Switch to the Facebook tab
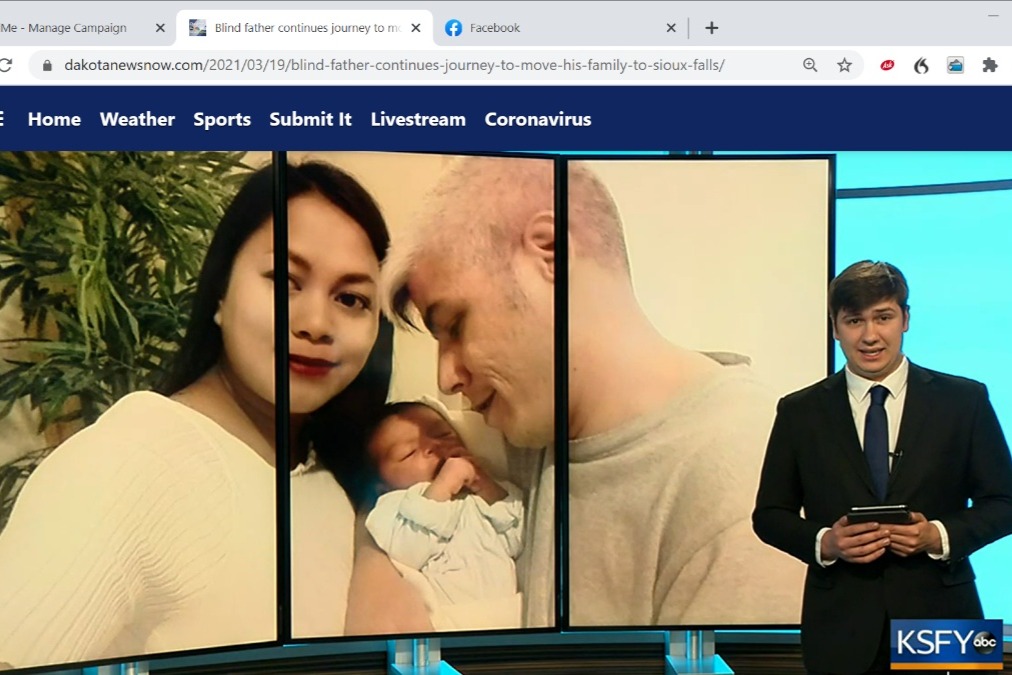The image size is (1012, 675). [x=560, y=28]
